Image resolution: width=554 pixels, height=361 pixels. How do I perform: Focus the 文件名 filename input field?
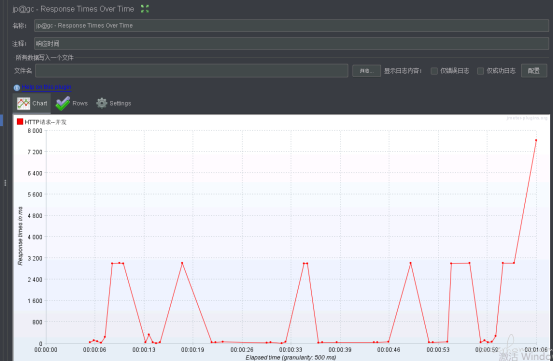(191, 71)
